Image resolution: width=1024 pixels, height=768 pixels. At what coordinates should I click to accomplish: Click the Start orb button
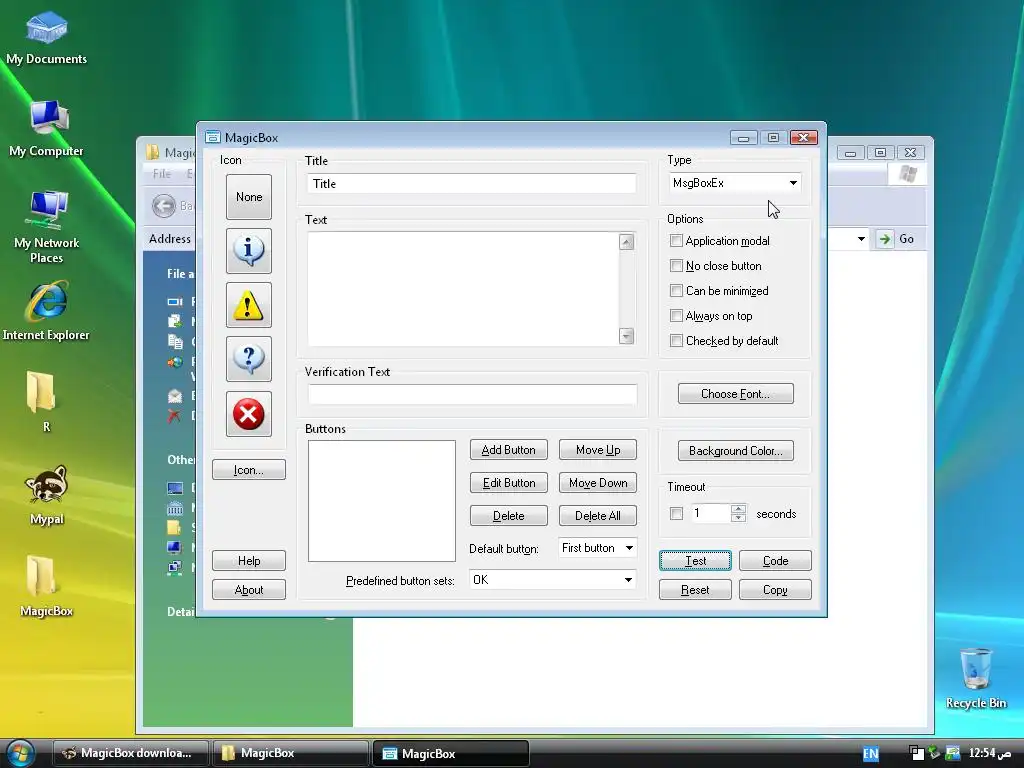[20, 753]
